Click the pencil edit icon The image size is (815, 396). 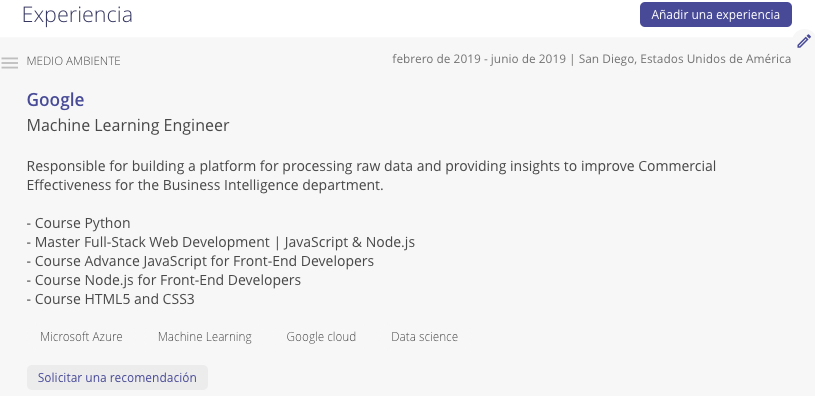click(x=804, y=41)
